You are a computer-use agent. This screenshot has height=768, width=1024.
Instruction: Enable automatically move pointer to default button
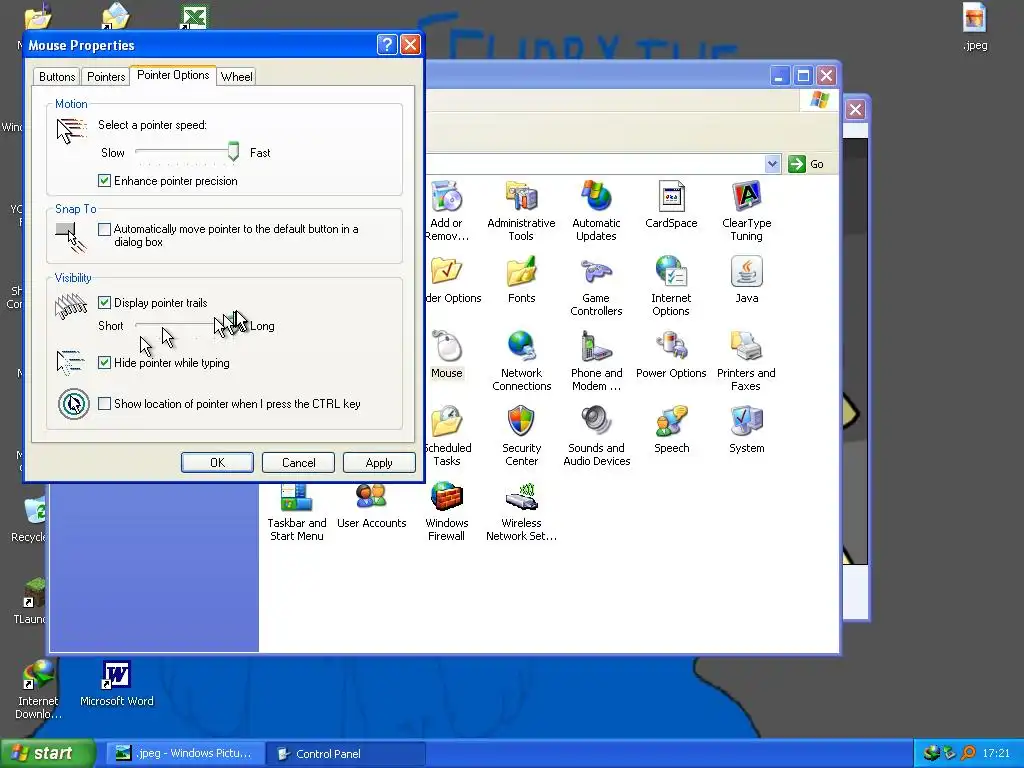[x=104, y=229]
